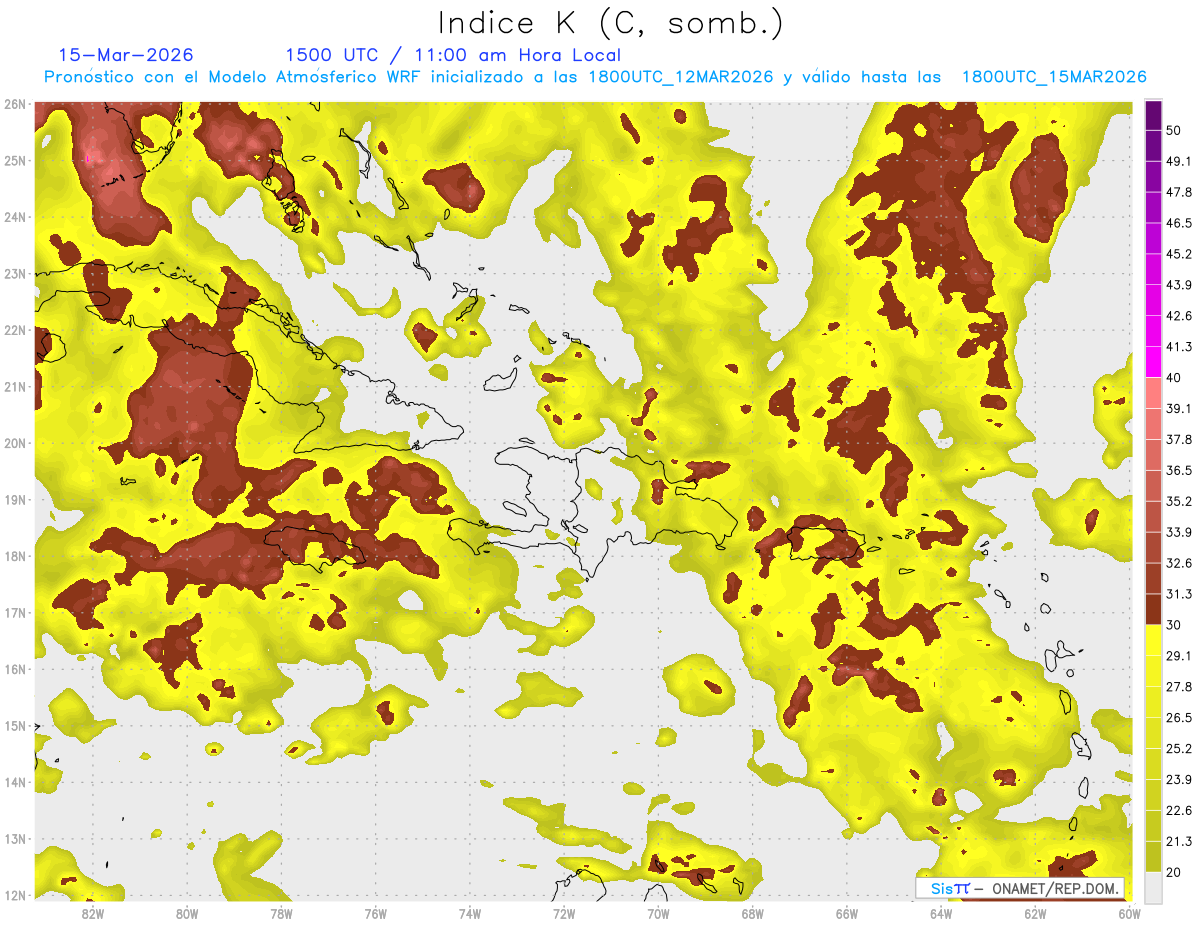
Task: Click the 76W longitude label
Action: coord(376,913)
